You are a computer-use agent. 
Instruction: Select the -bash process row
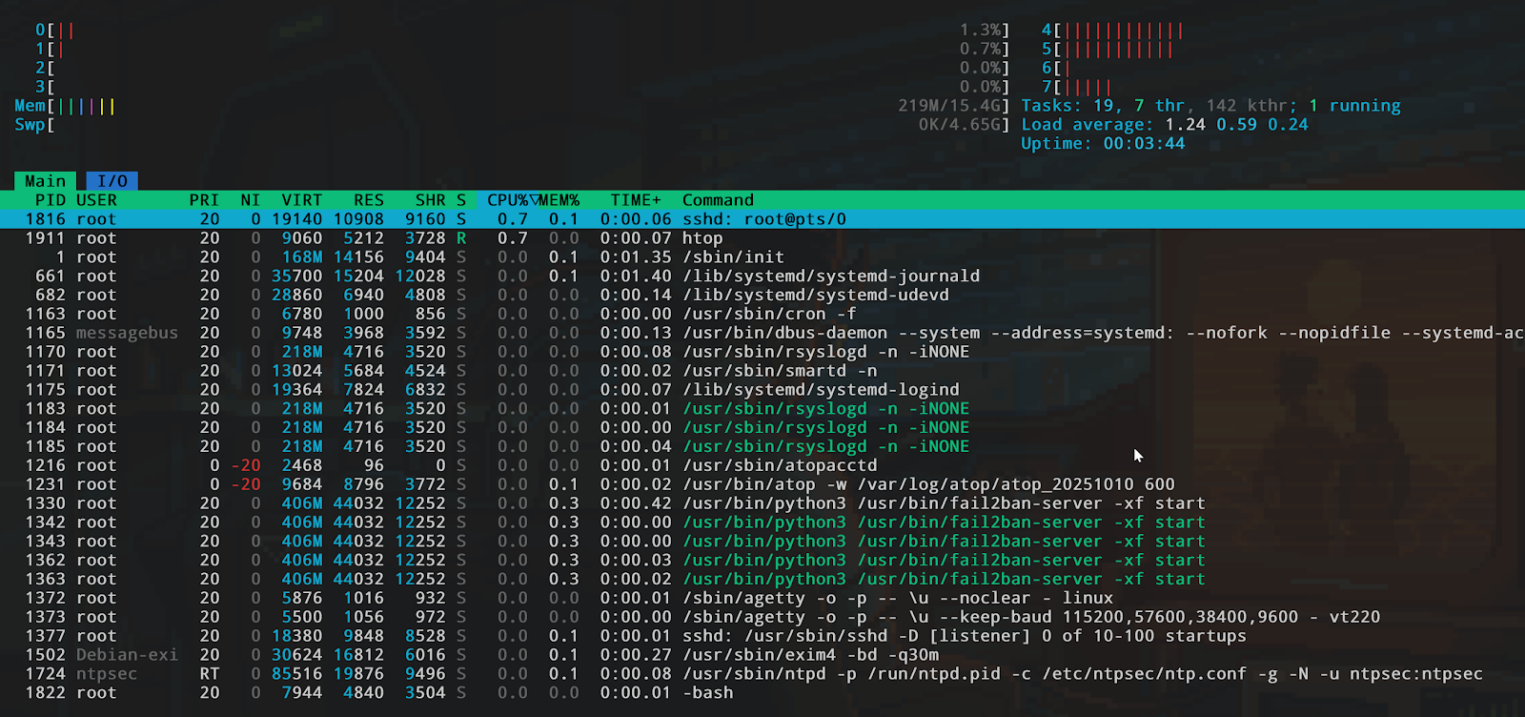pyautogui.click(x=707, y=693)
